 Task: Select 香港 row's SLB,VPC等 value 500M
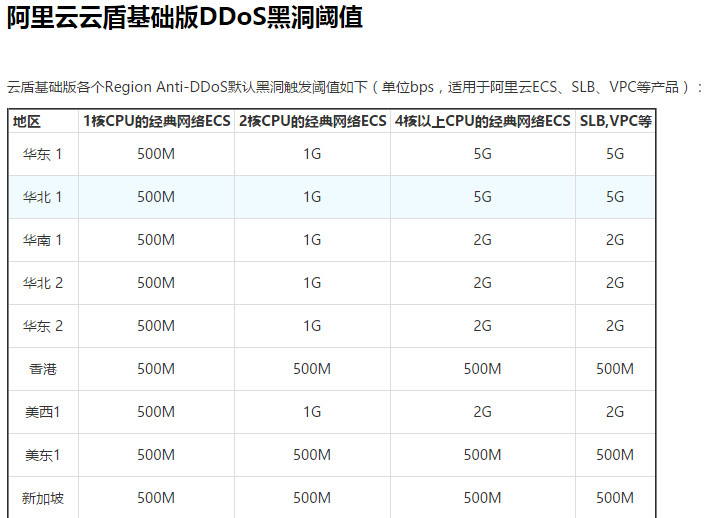click(615, 369)
